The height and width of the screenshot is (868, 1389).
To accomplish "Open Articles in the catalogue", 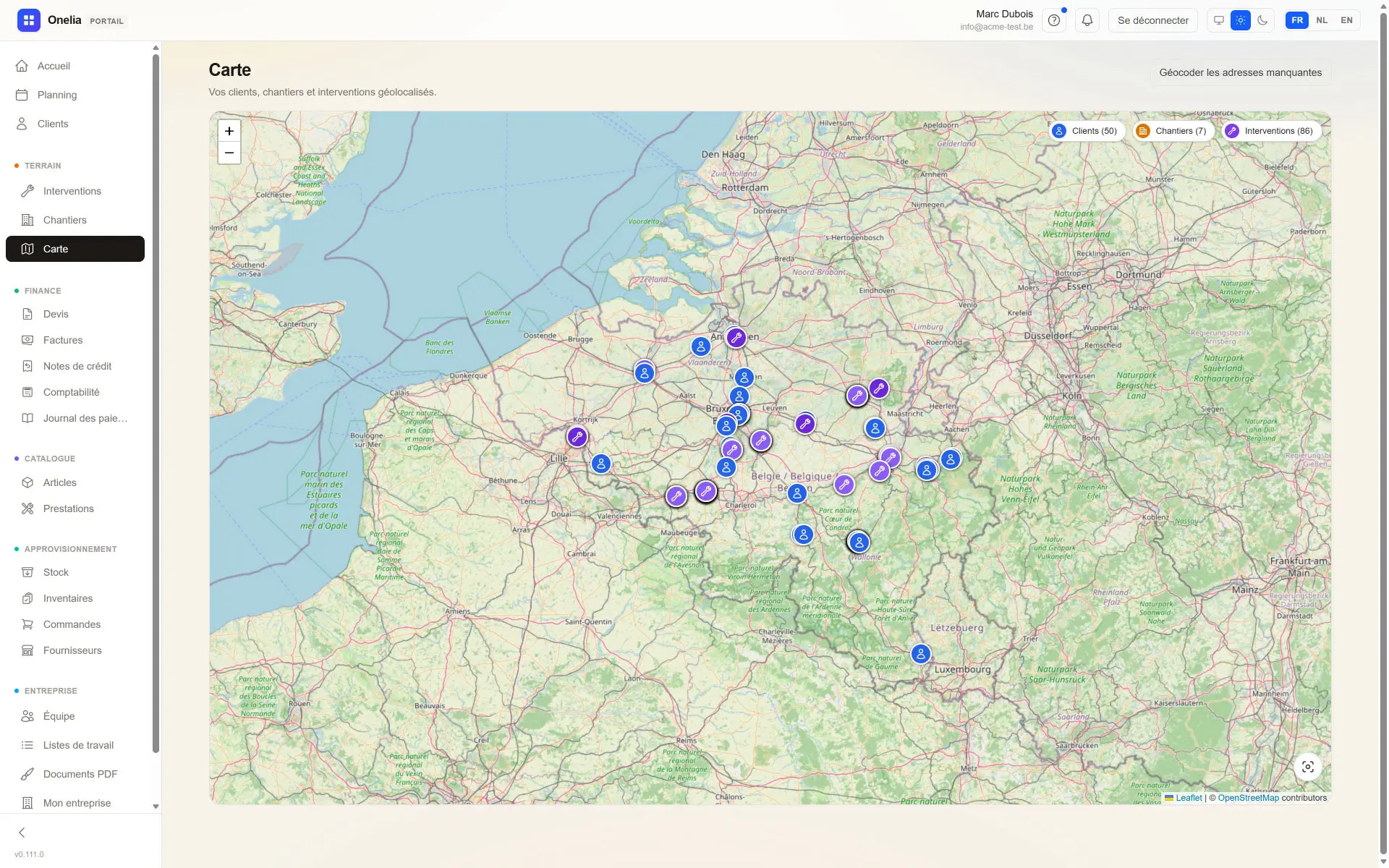I will pos(75,482).
